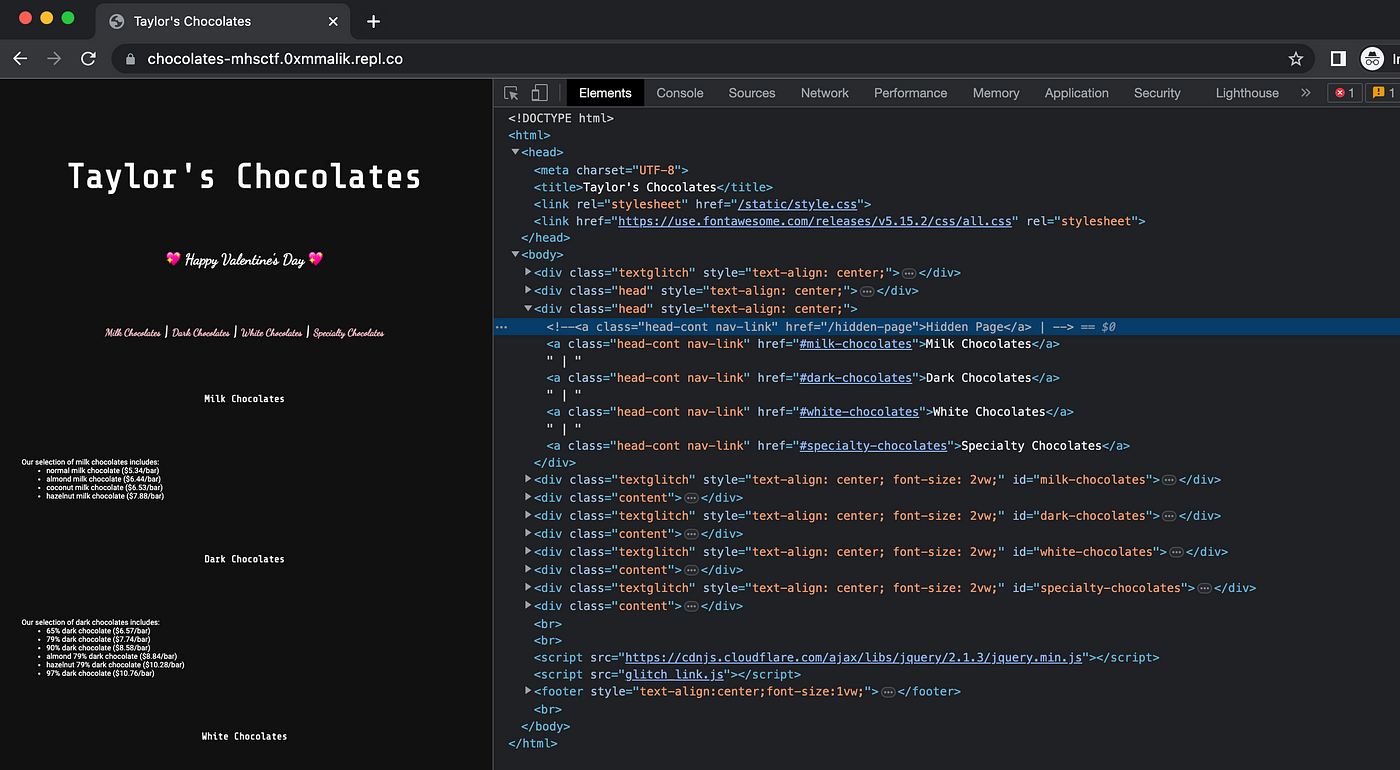Screen dimensions: 1400x770
Task: Show more DevTools tabs with the chevrons
Action: tap(1305, 93)
